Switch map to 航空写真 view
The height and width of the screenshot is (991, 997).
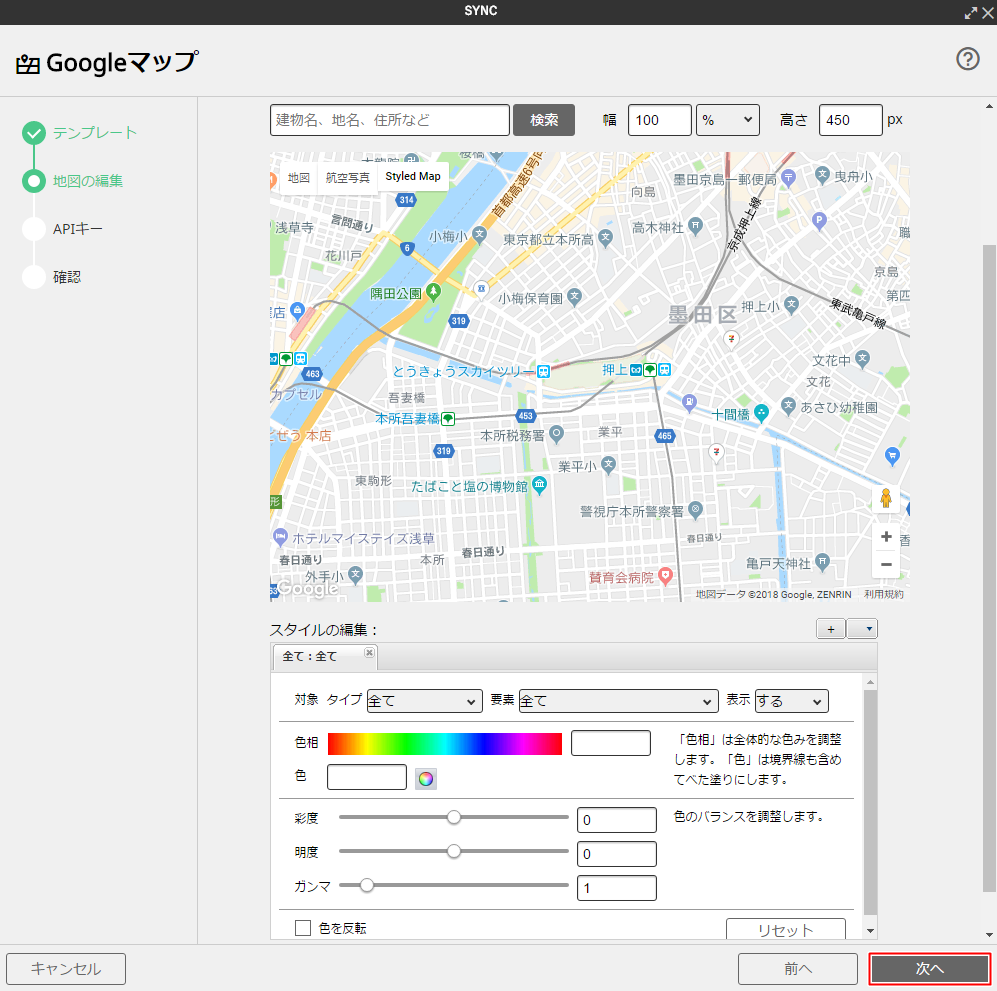tap(347, 177)
